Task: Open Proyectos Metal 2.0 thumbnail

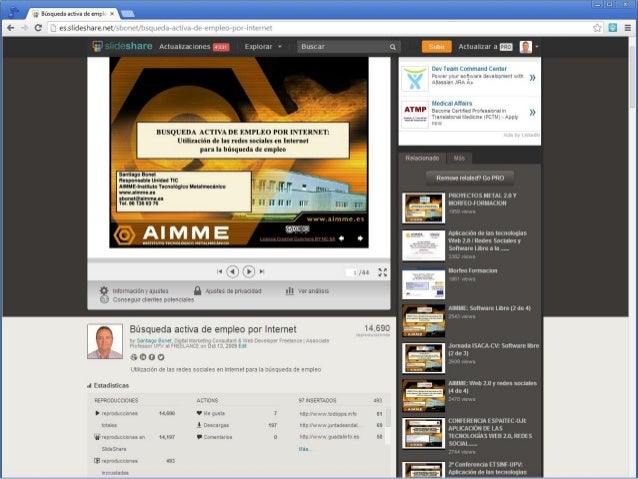Action: [423, 208]
